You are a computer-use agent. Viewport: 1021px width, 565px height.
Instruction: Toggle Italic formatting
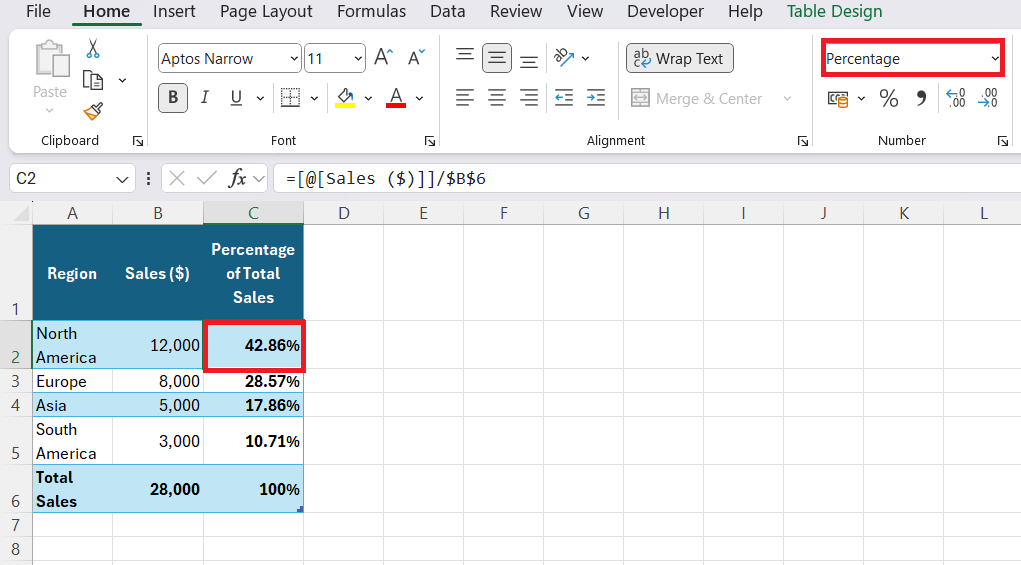tap(204, 98)
